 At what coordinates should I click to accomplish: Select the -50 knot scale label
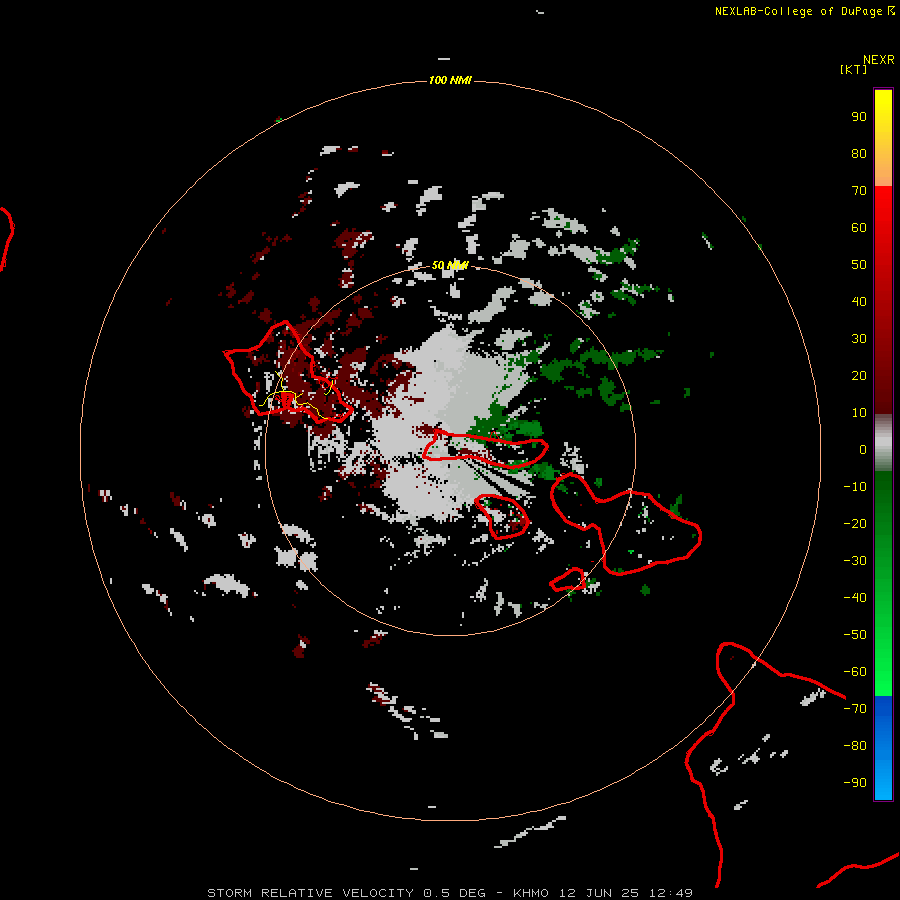coord(855,635)
